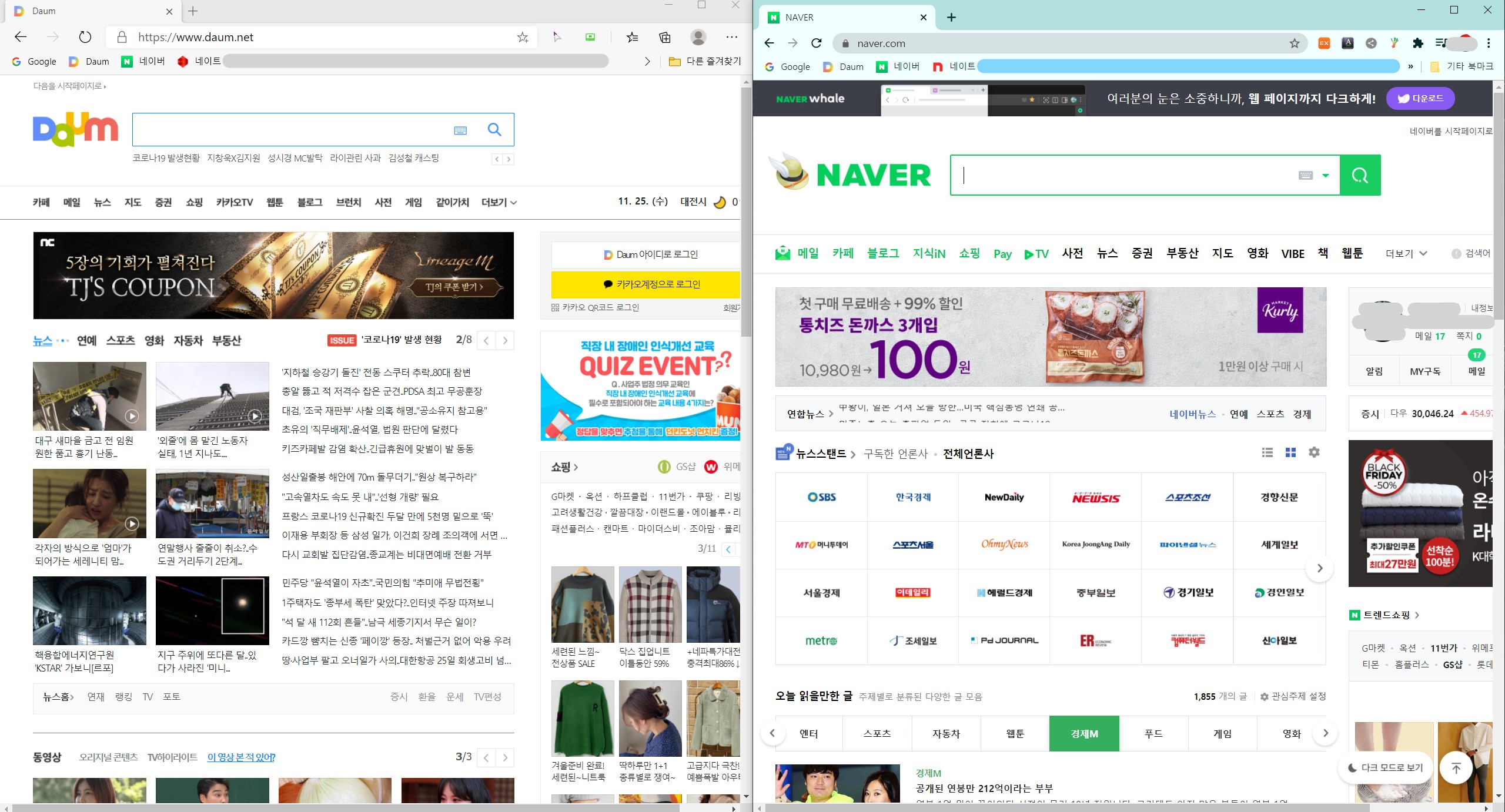Image resolution: width=1505 pixels, height=812 pixels.
Task: Next Daum news issue page arrow
Action: [505, 340]
